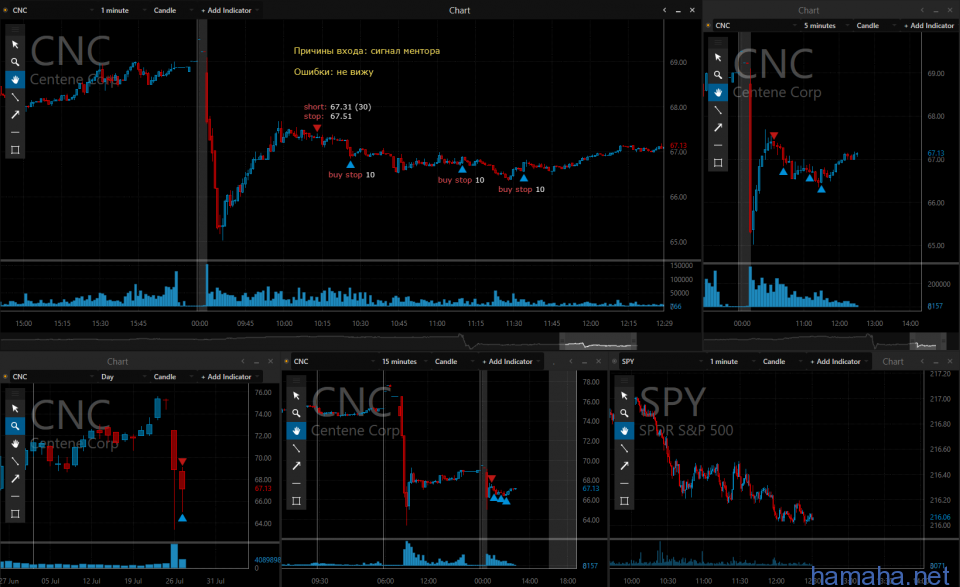The width and height of the screenshot is (960, 587).
Task: Select the rectangle tool in CNC 1-minute chart
Action: pyautogui.click(x=15, y=150)
